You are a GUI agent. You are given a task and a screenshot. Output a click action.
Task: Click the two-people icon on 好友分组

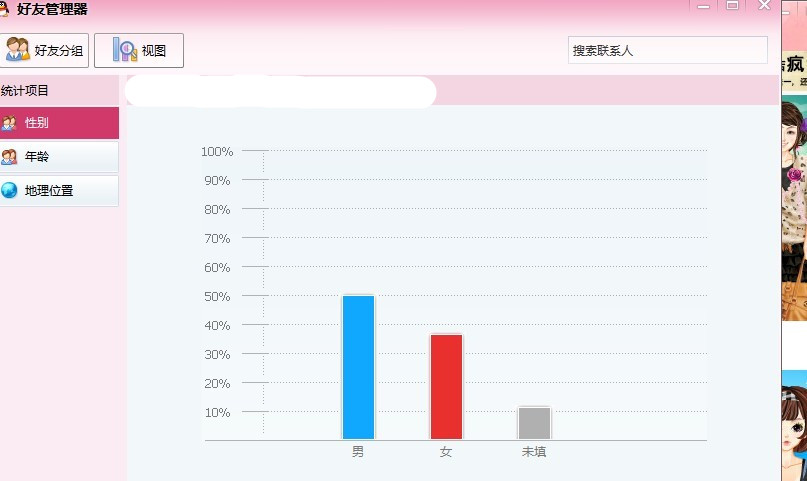[17, 50]
